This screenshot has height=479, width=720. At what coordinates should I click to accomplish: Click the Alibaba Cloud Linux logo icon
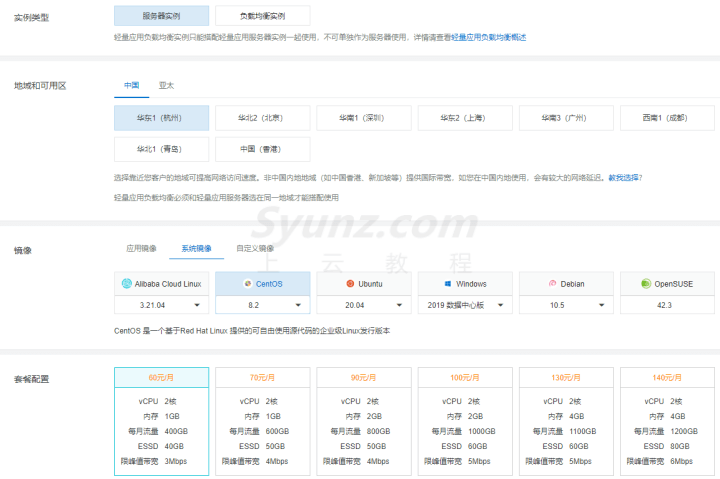[x=127, y=283]
